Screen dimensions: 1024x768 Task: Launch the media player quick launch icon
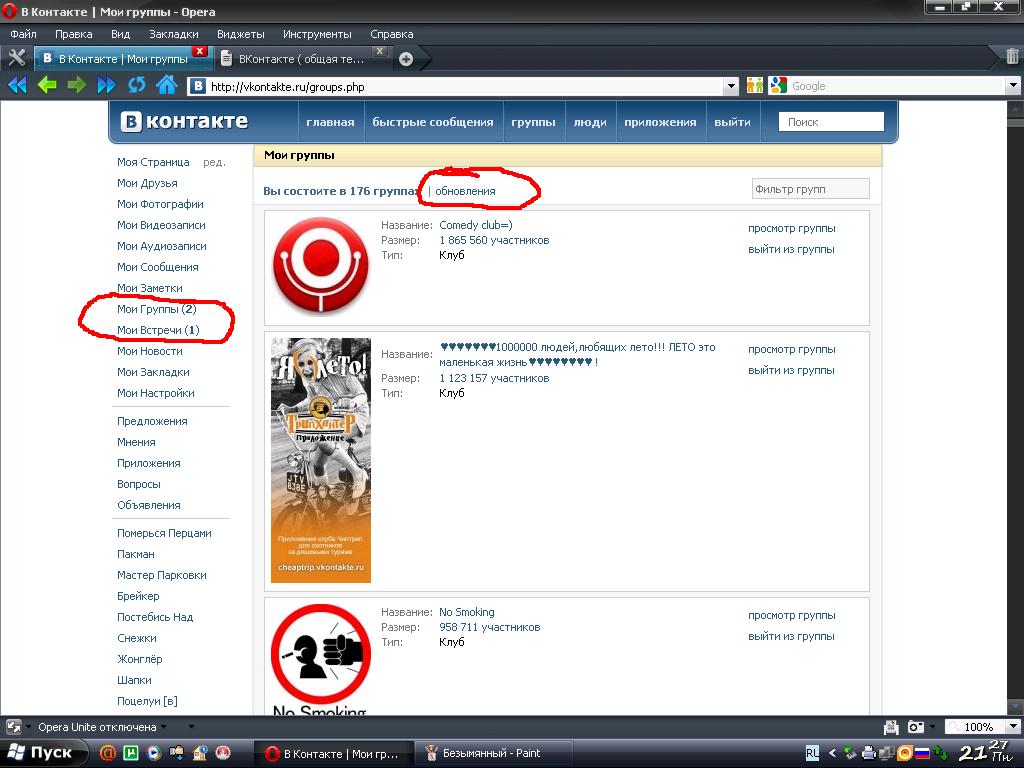click(153, 753)
